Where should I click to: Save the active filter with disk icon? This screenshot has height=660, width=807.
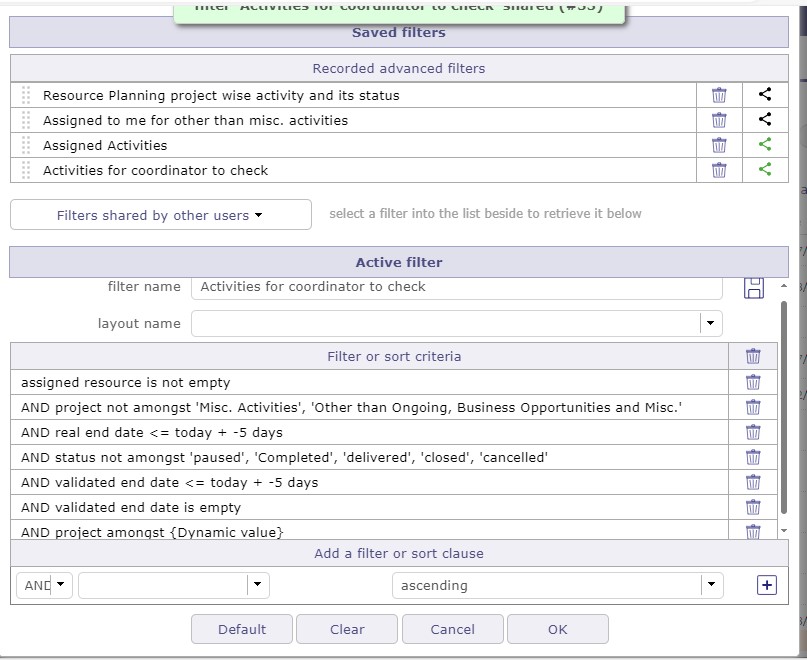(x=754, y=288)
